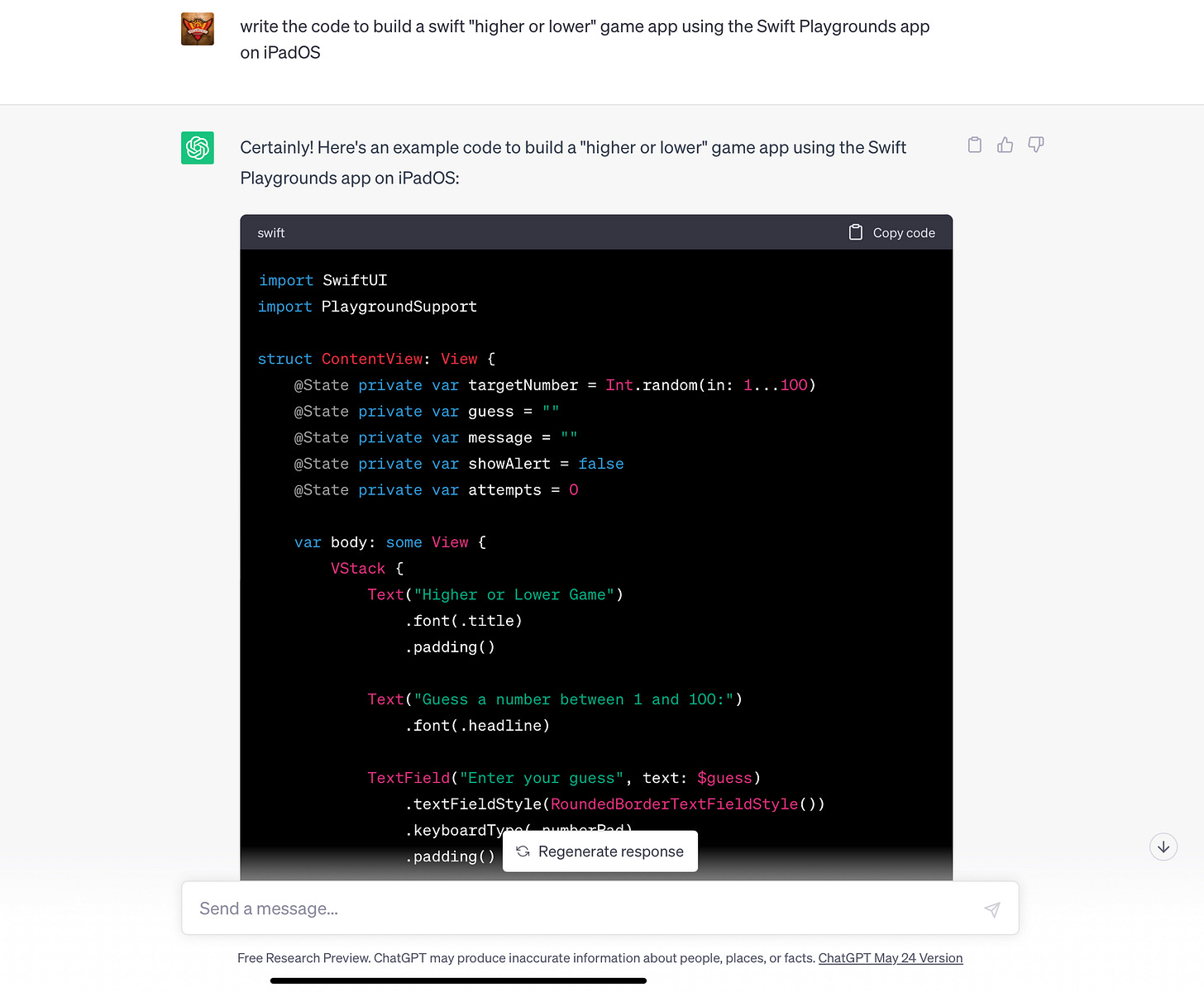Click the user prompt about Swift game app
Image resolution: width=1204 pixels, height=992 pixels.
click(x=585, y=39)
